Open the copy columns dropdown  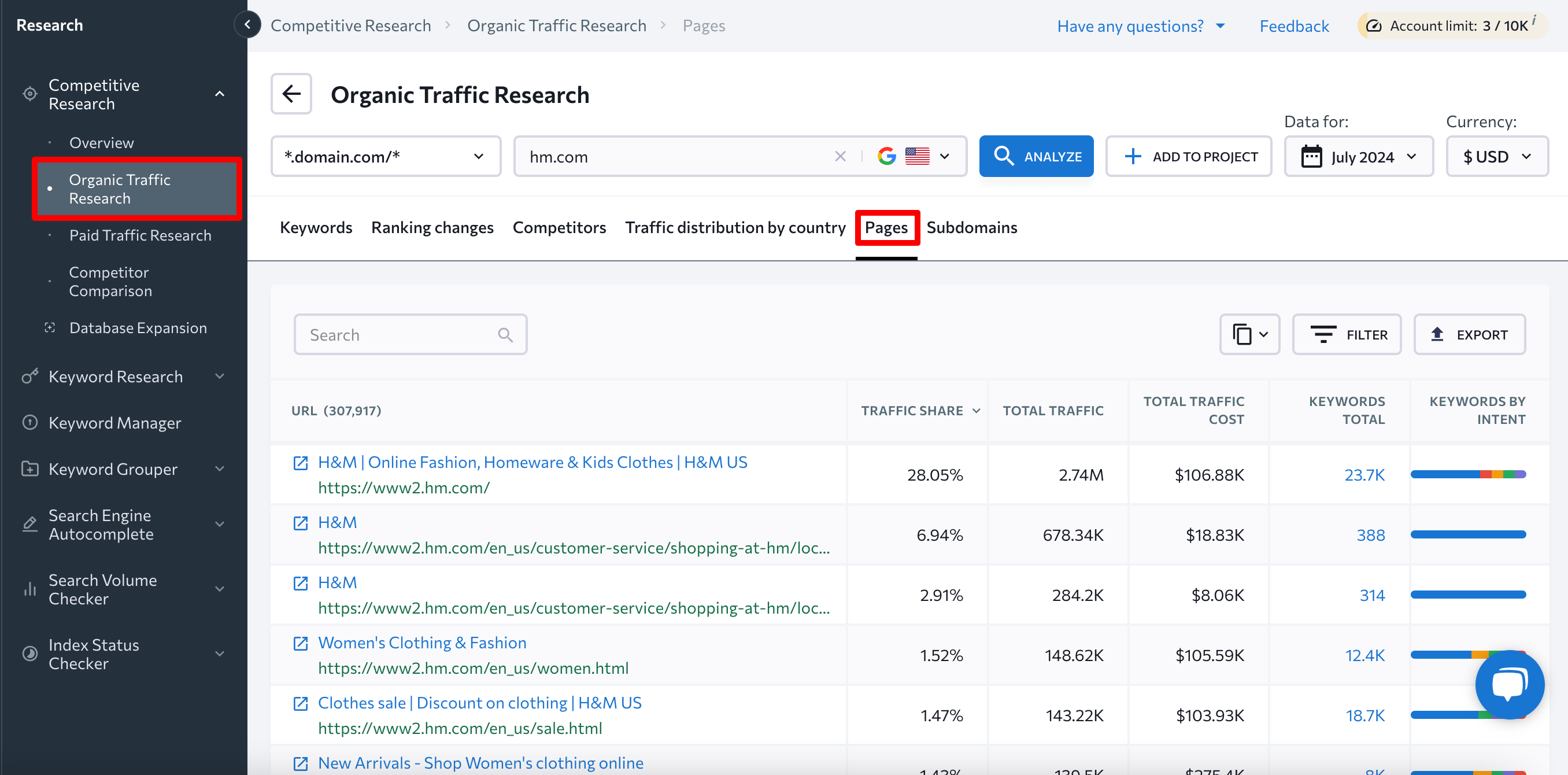coord(1249,334)
